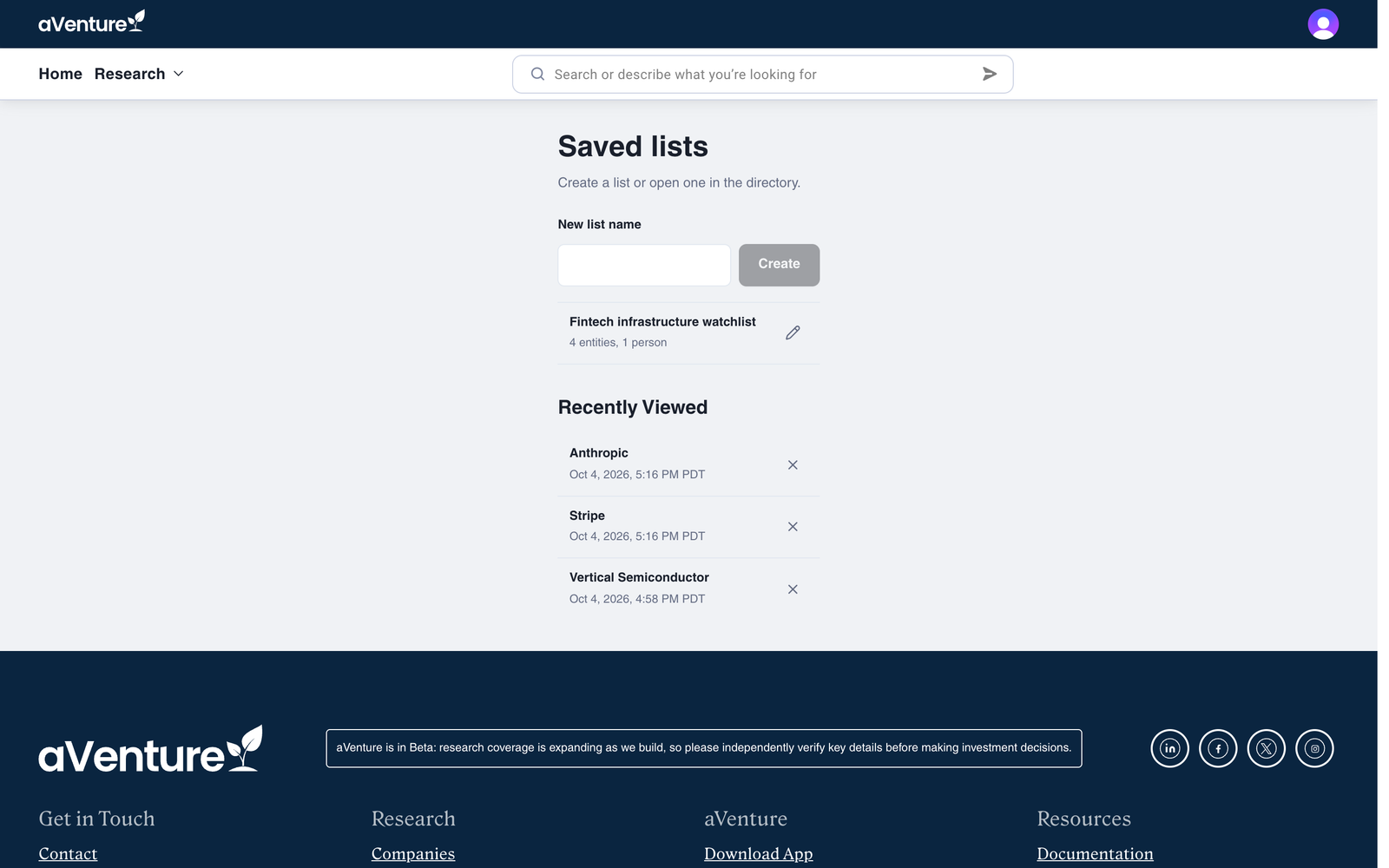The image size is (1389, 868).
Task: Click the magnifier icon in search bar
Action: click(537, 74)
